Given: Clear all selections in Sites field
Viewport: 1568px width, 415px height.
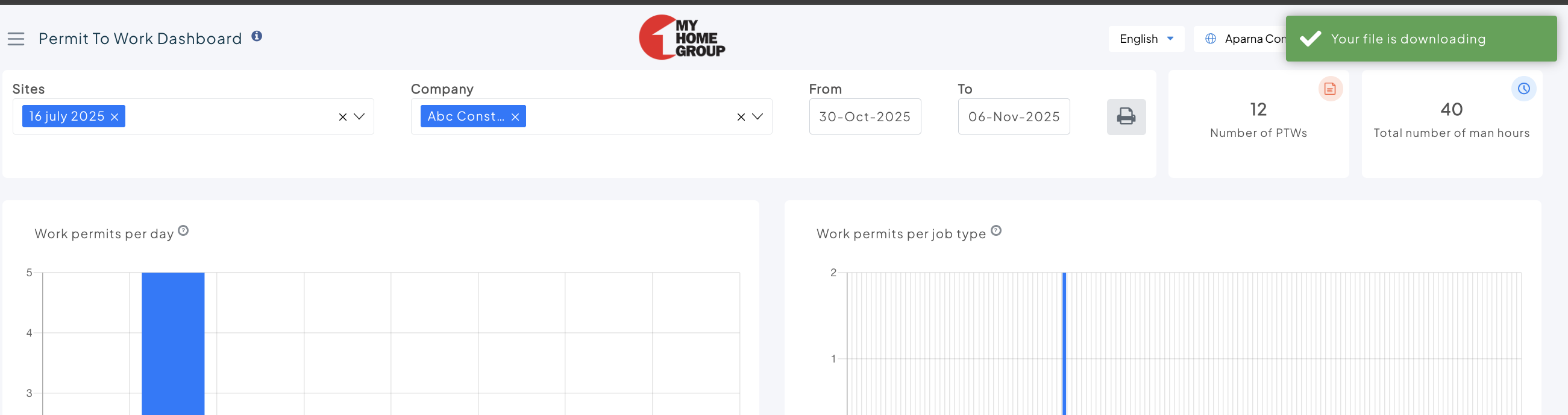Looking at the screenshot, I should pos(343,117).
